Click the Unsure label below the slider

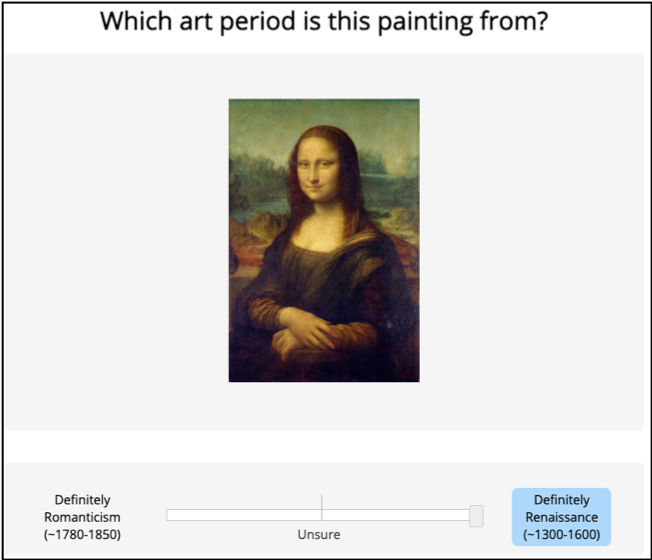(319, 535)
